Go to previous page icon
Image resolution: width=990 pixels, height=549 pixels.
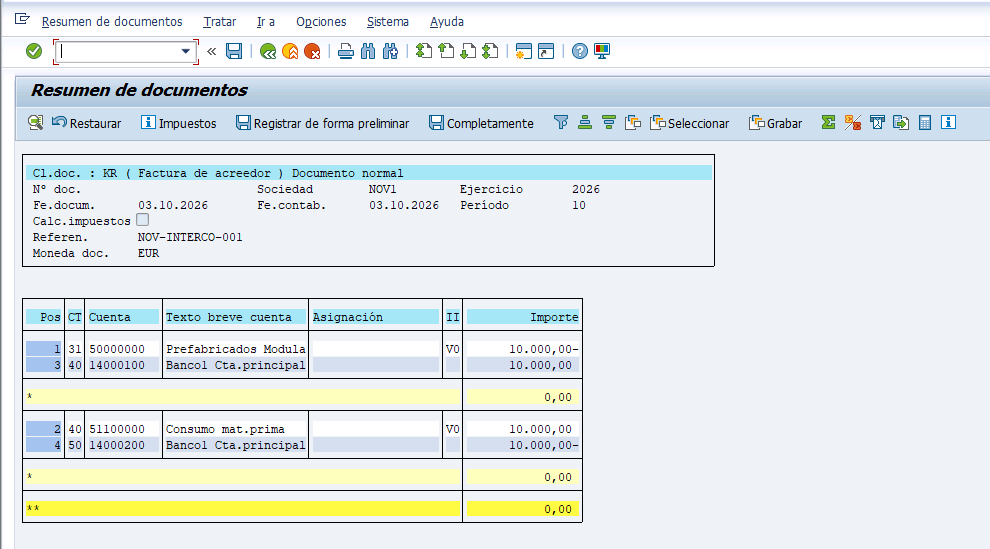446,51
